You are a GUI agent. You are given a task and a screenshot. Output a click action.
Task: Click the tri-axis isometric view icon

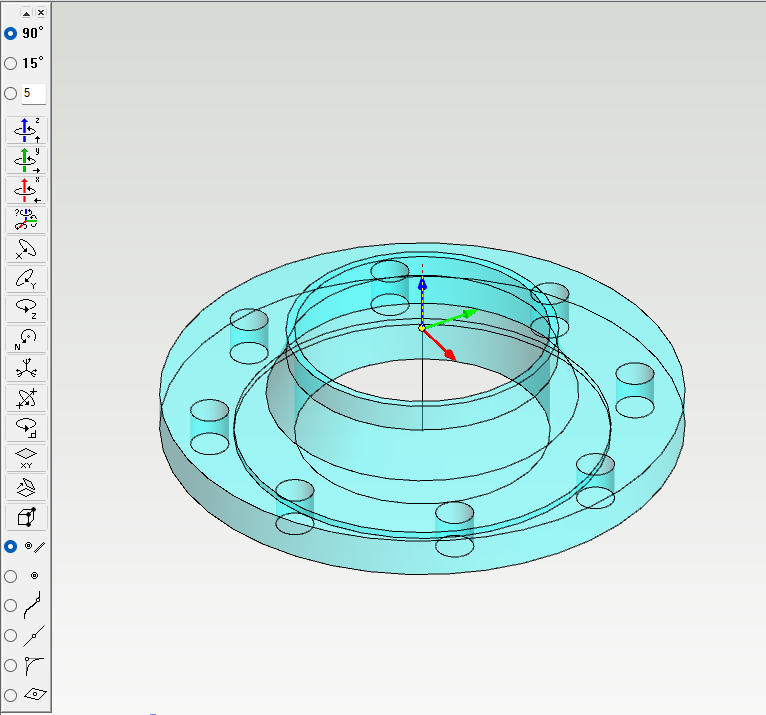click(x=26, y=368)
